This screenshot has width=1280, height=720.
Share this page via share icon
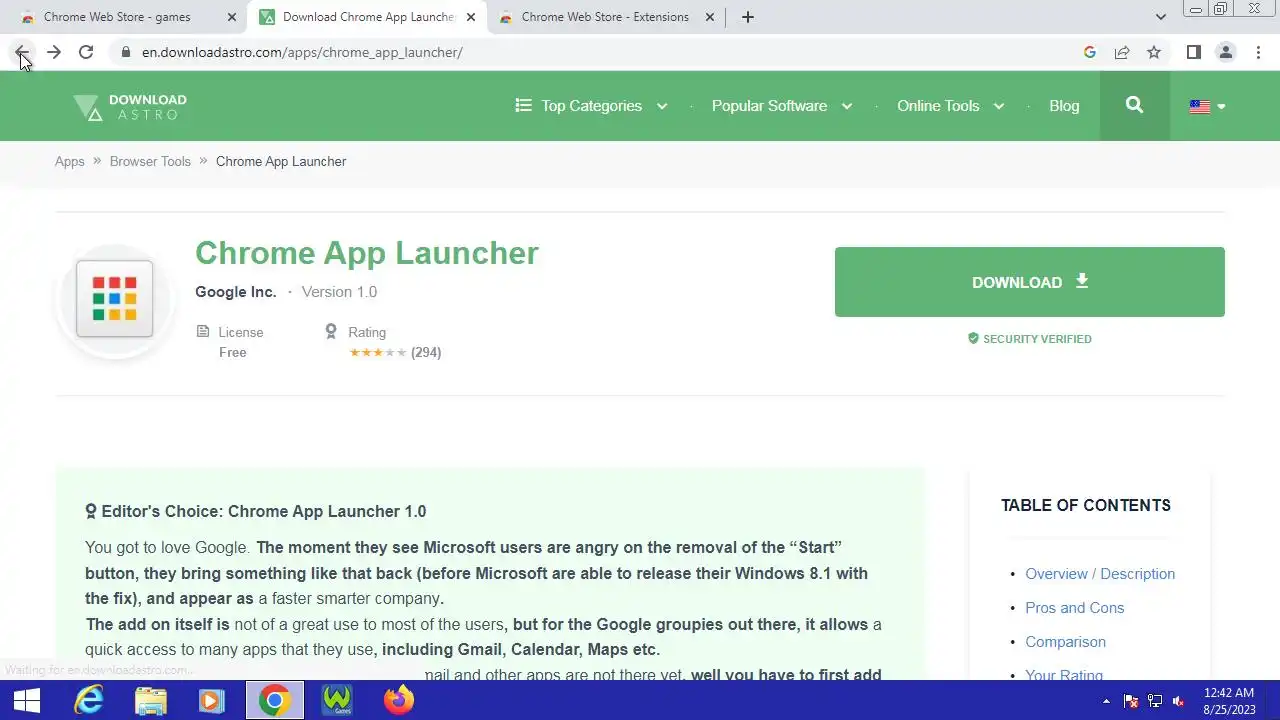click(1122, 52)
